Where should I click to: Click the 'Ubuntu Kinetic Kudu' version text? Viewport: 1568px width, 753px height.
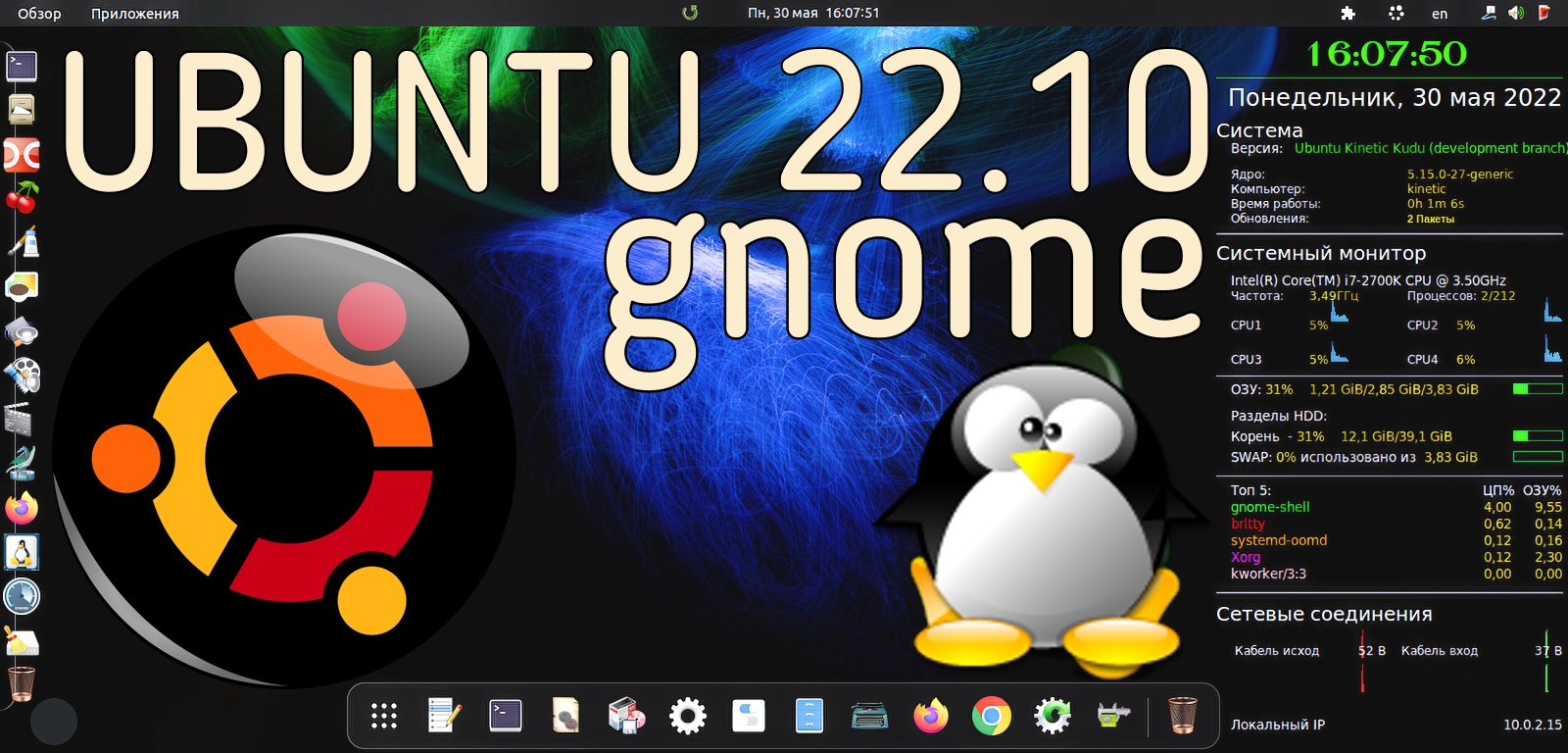[1431, 148]
